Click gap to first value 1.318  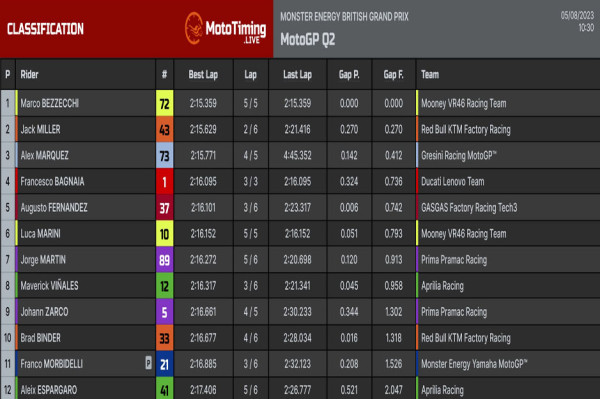(393, 338)
